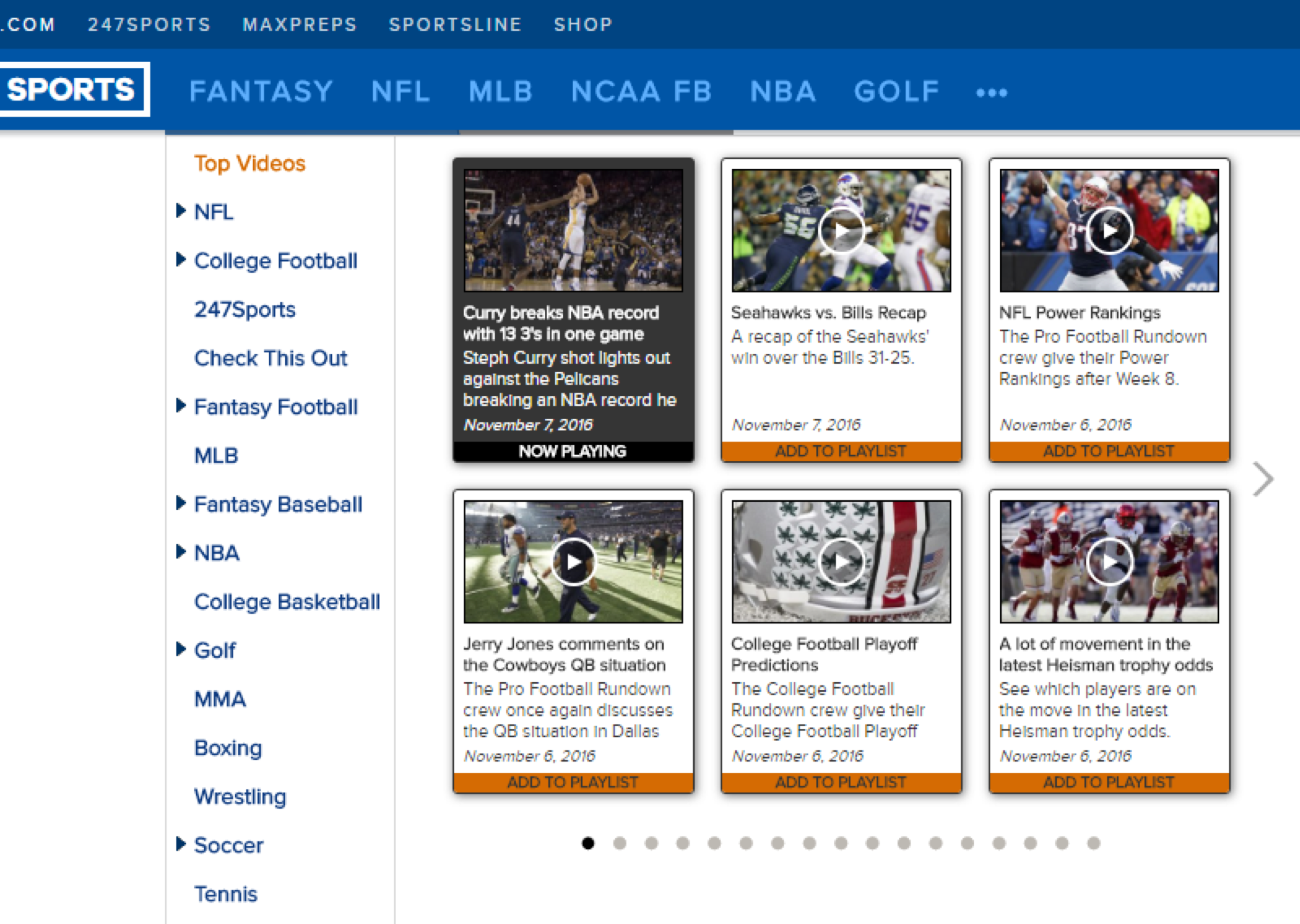Visit MAXPREPS in the top bar

coord(300,24)
